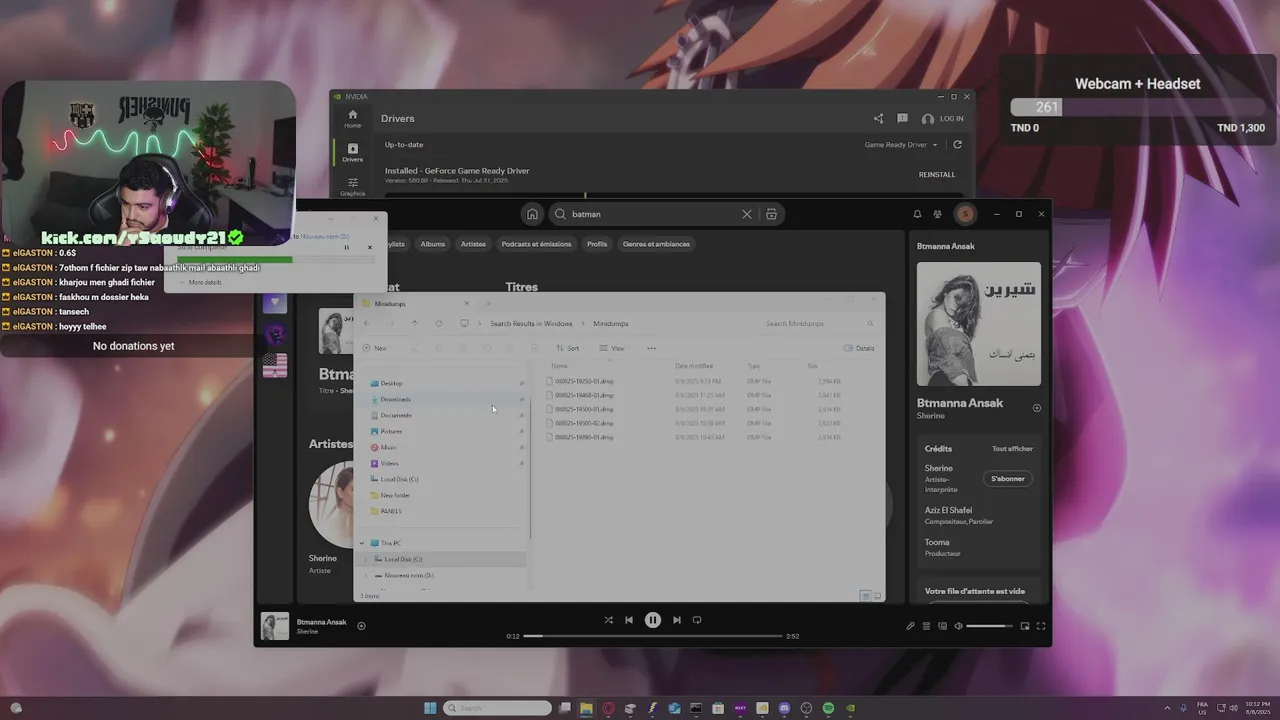The width and height of the screenshot is (1280, 720).
Task: Click New in the Explorer toolbar
Action: (x=375, y=348)
